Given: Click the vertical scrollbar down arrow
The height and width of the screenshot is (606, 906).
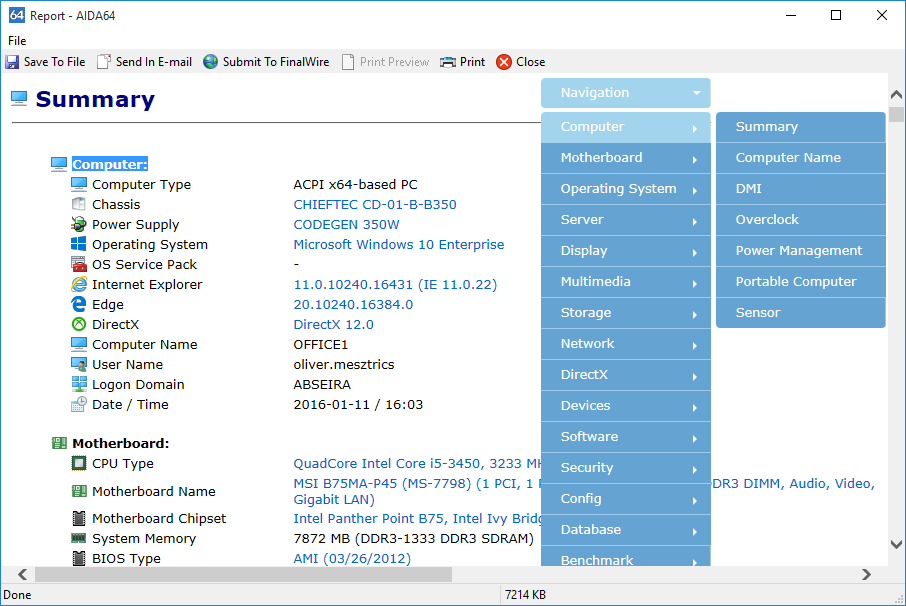Looking at the screenshot, I should [896, 544].
